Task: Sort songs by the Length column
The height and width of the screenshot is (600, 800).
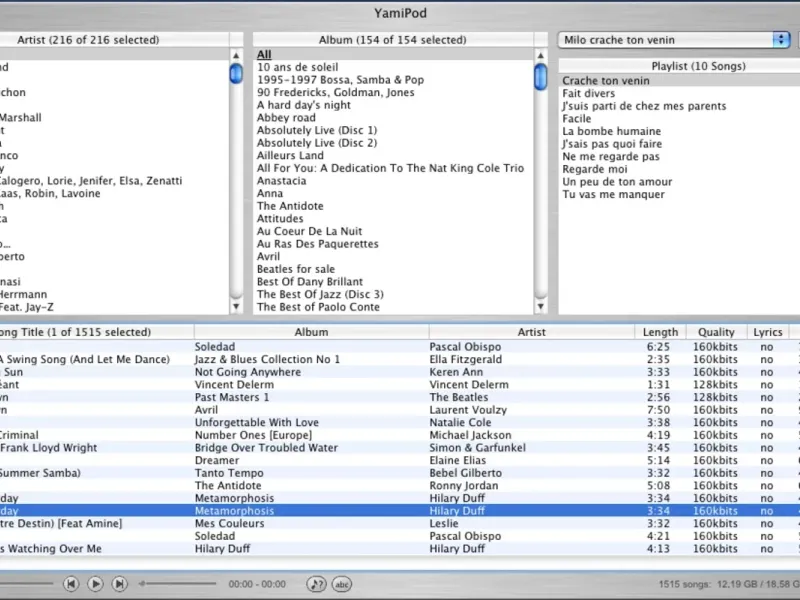Action: tap(660, 332)
